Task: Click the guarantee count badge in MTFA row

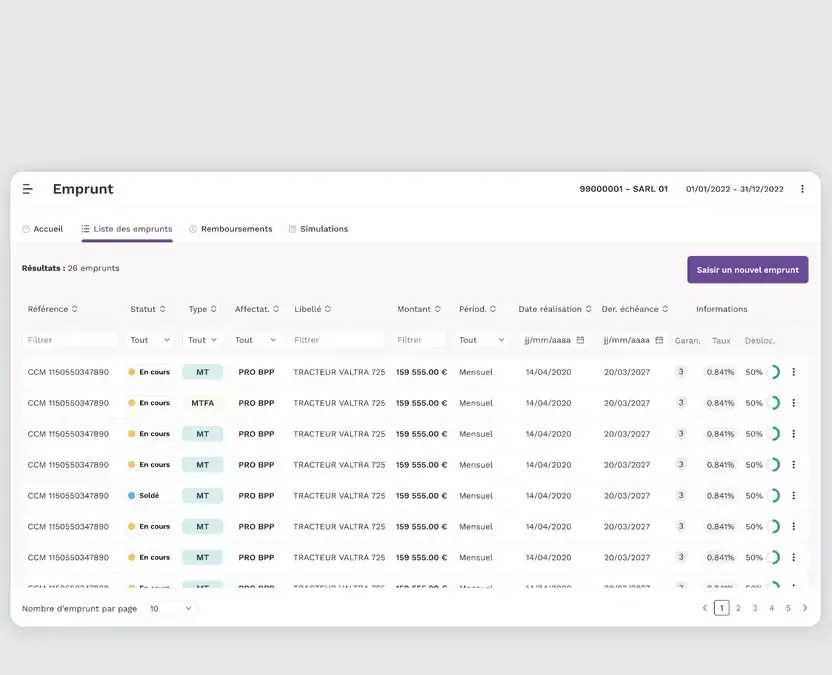Action: (681, 403)
